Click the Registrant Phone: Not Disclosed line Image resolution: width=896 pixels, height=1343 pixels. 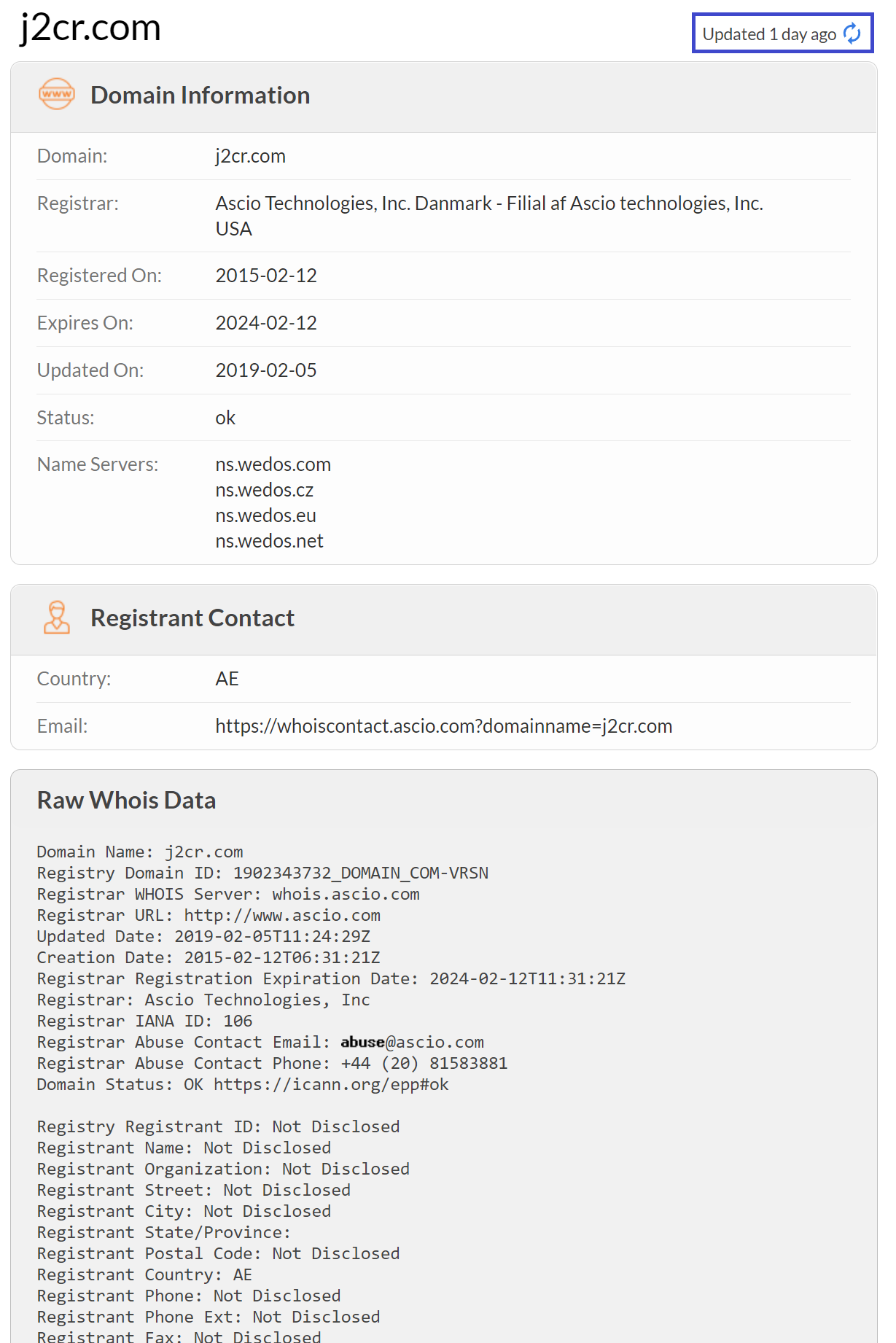pyautogui.click(x=189, y=1296)
